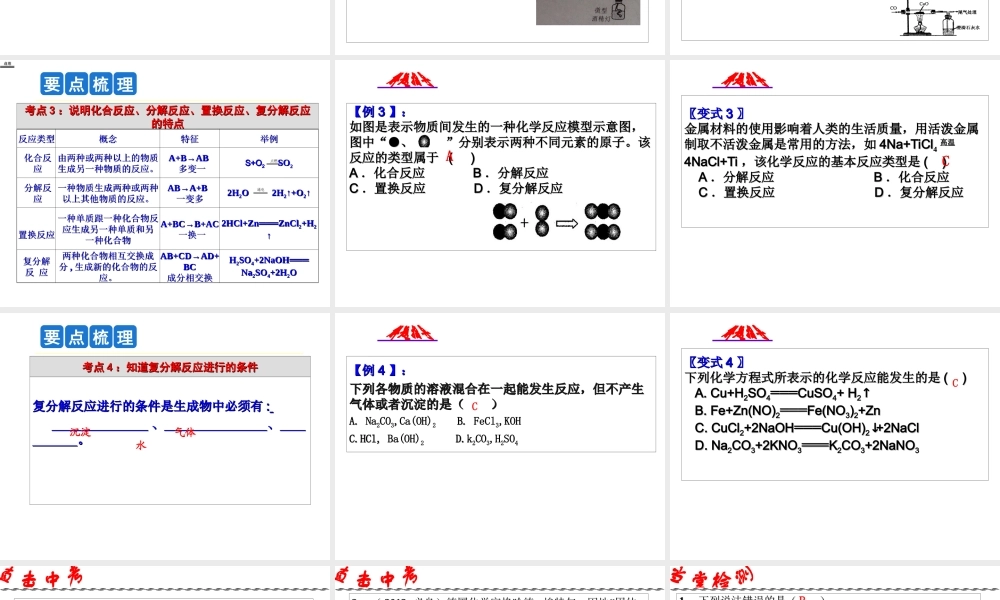
Task: Open the 变式4 chemical equations slide
Action: pos(835,436)
